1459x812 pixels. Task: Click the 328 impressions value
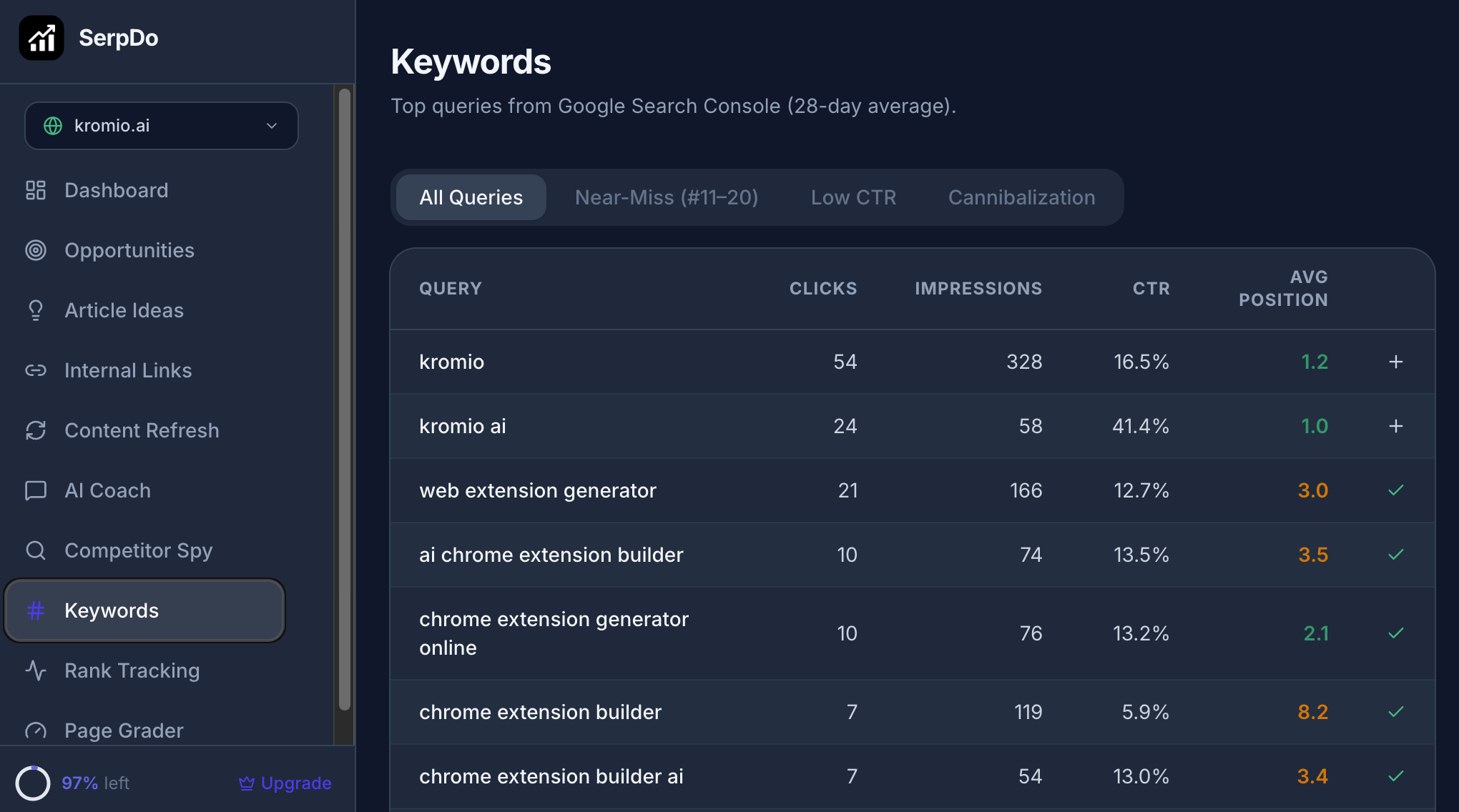point(1024,362)
